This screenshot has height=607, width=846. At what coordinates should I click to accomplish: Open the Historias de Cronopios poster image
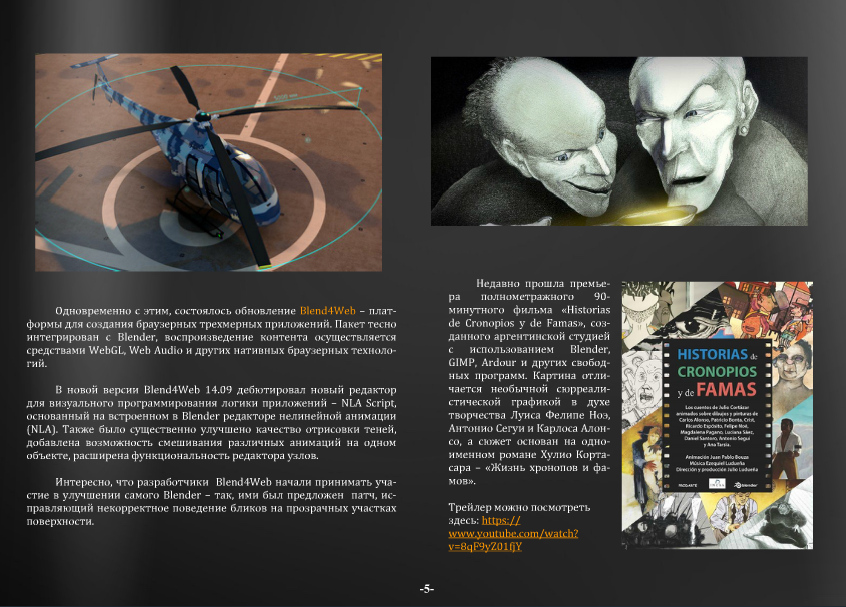pos(717,415)
